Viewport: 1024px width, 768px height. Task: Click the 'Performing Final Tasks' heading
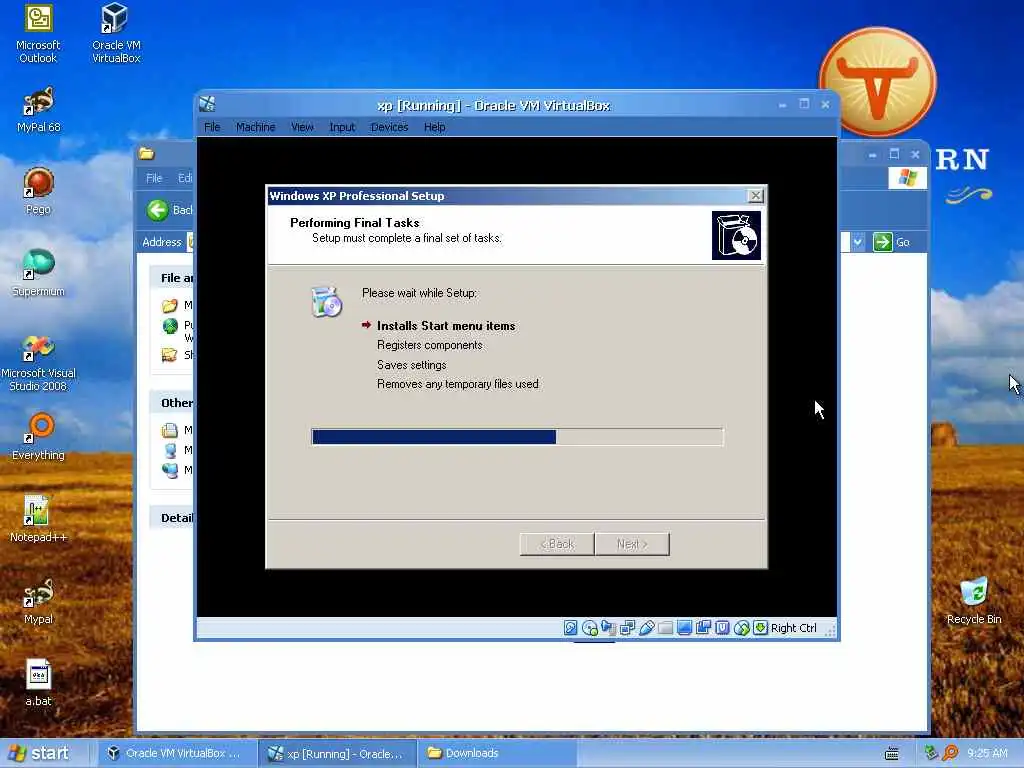[355, 223]
